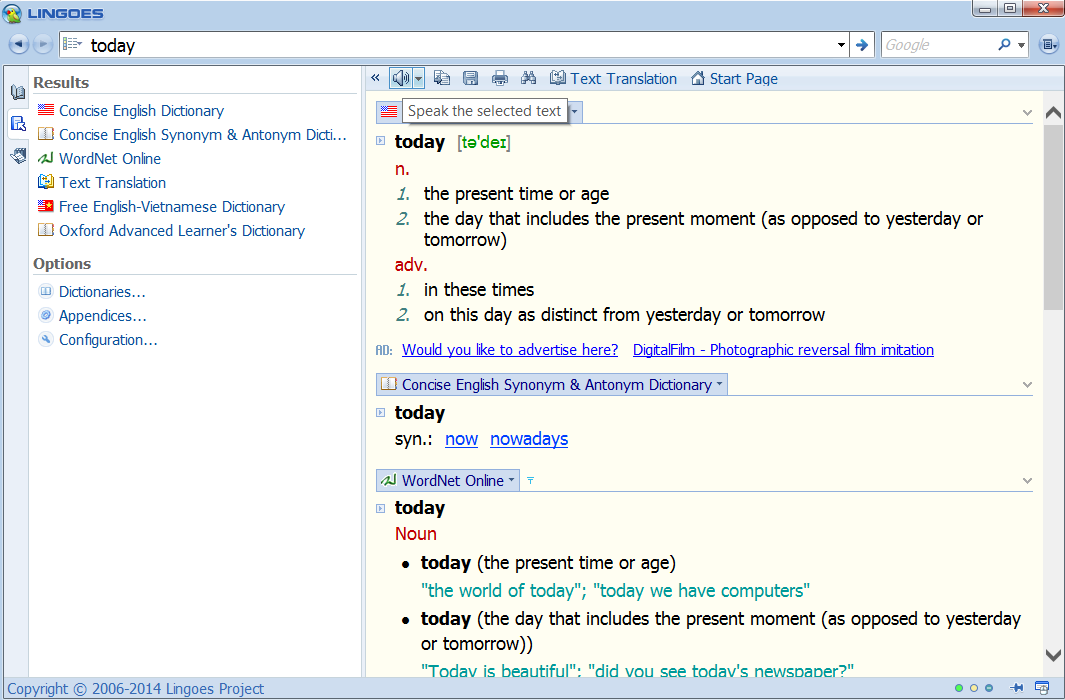This screenshot has height=700, width=1065.
Task: Click the Google search magnifier icon
Action: coord(1004,45)
